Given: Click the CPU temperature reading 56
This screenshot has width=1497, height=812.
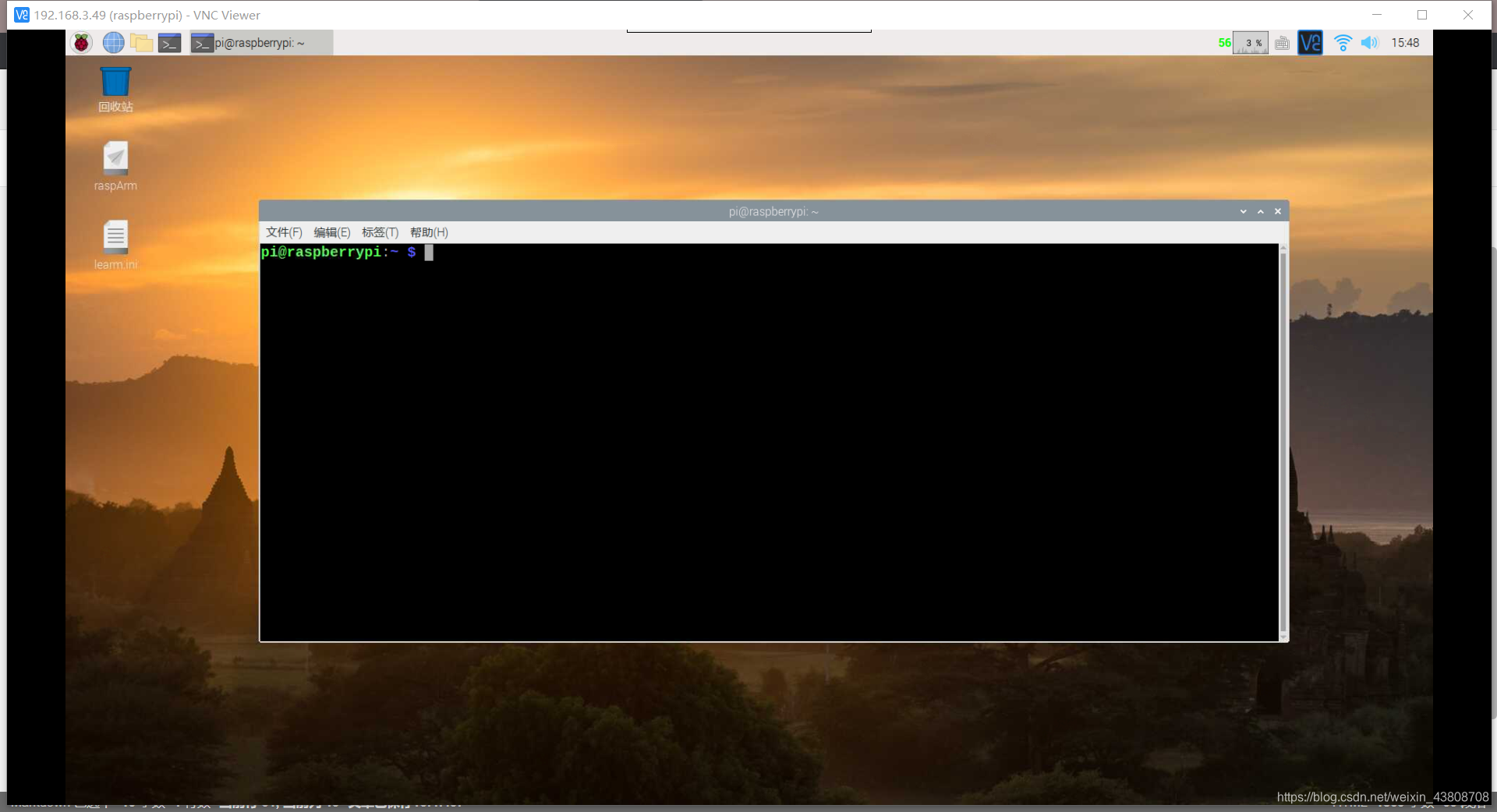Looking at the screenshot, I should pyautogui.click(x=1225, y=43).
